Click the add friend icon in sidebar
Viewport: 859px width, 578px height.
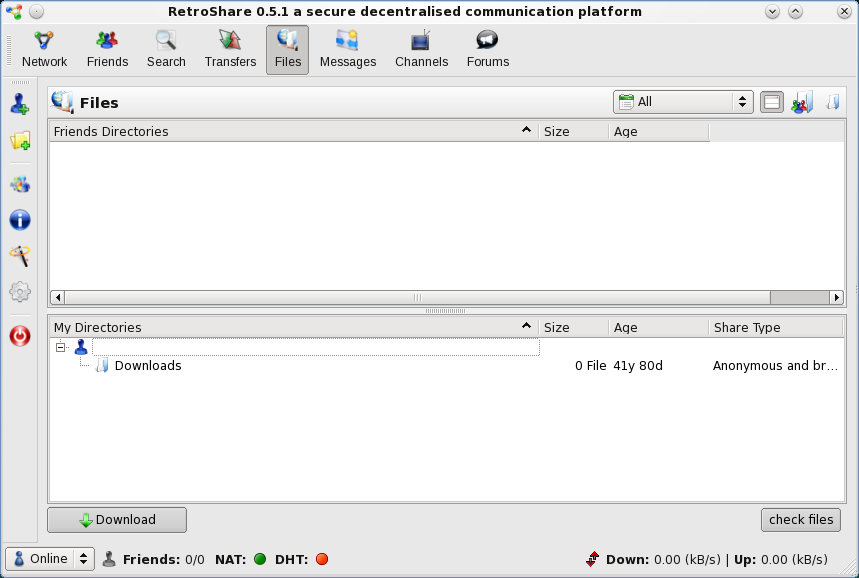point(20,104)
